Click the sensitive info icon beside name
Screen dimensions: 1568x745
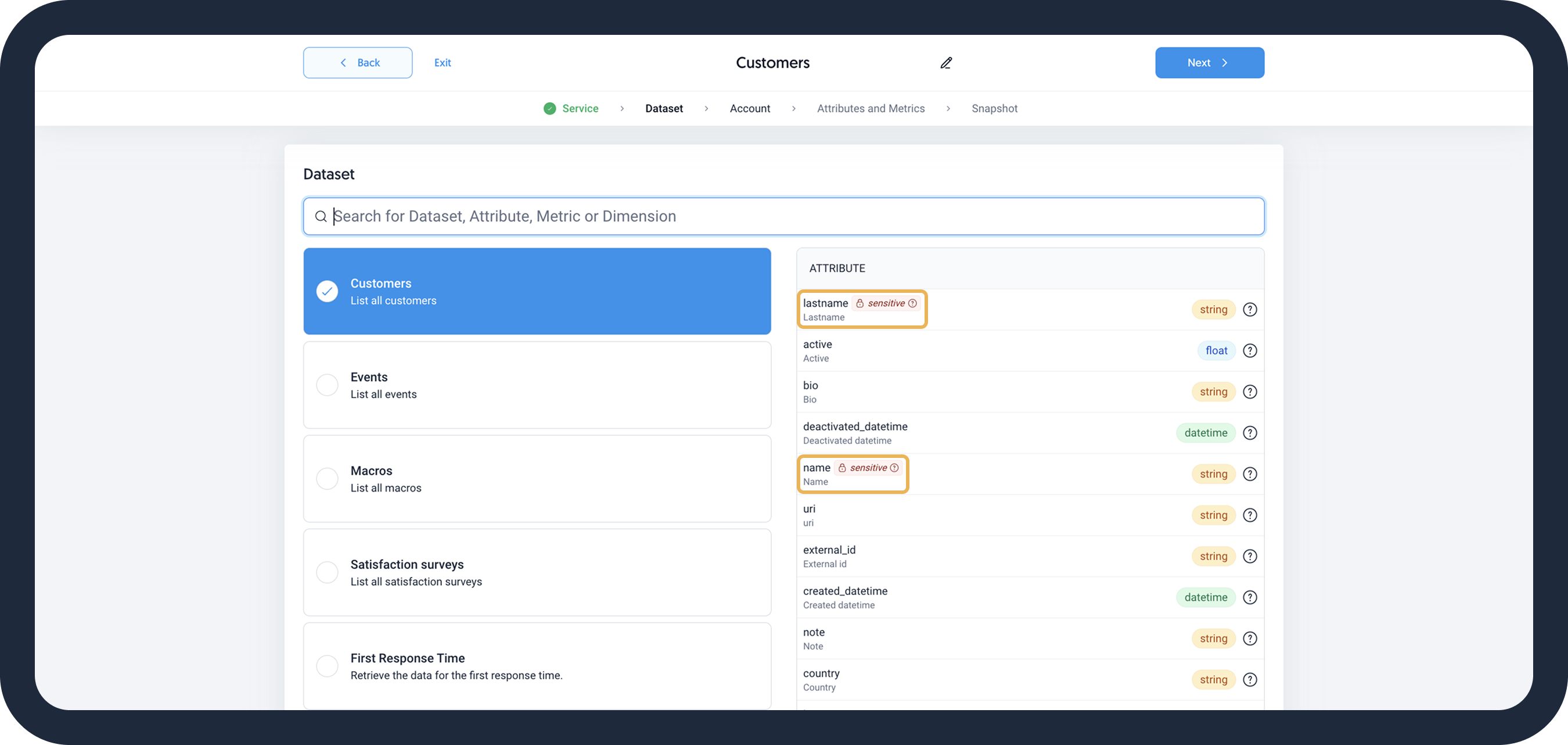click(894, 468)
